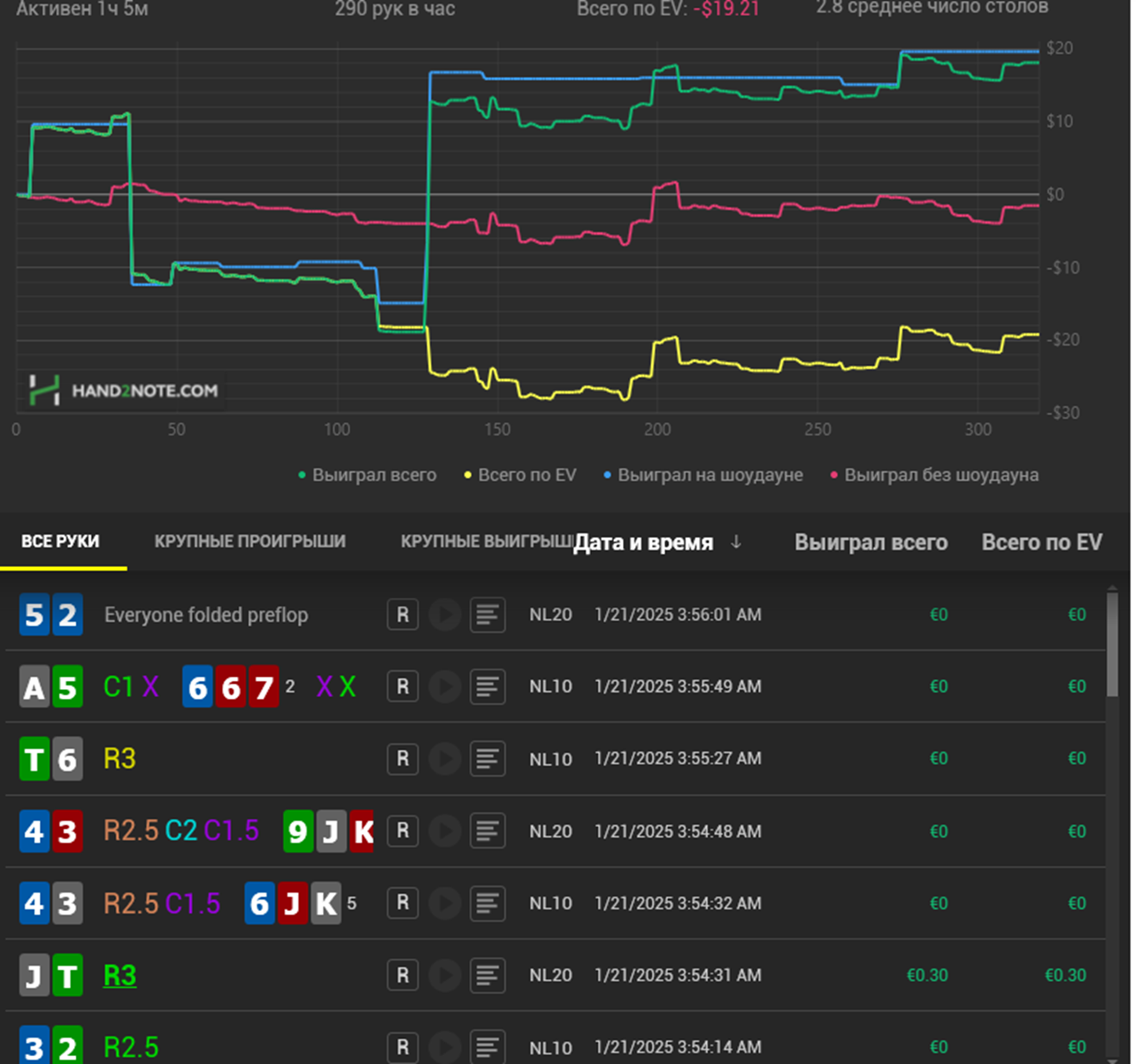1136x1064 pixels.
Task: Click the sort direction arrow by date
Action: coord(736,542)
